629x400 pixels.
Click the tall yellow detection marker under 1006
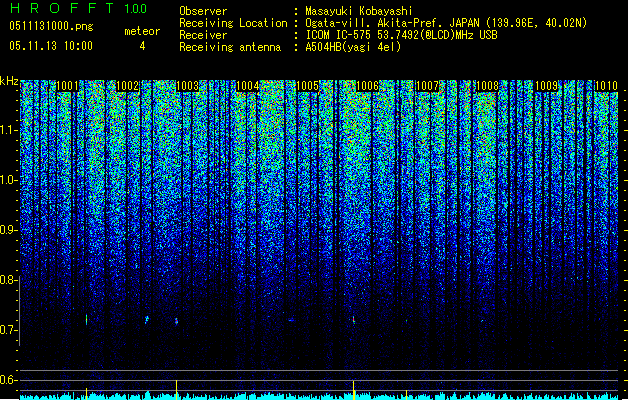coord(353,390)
